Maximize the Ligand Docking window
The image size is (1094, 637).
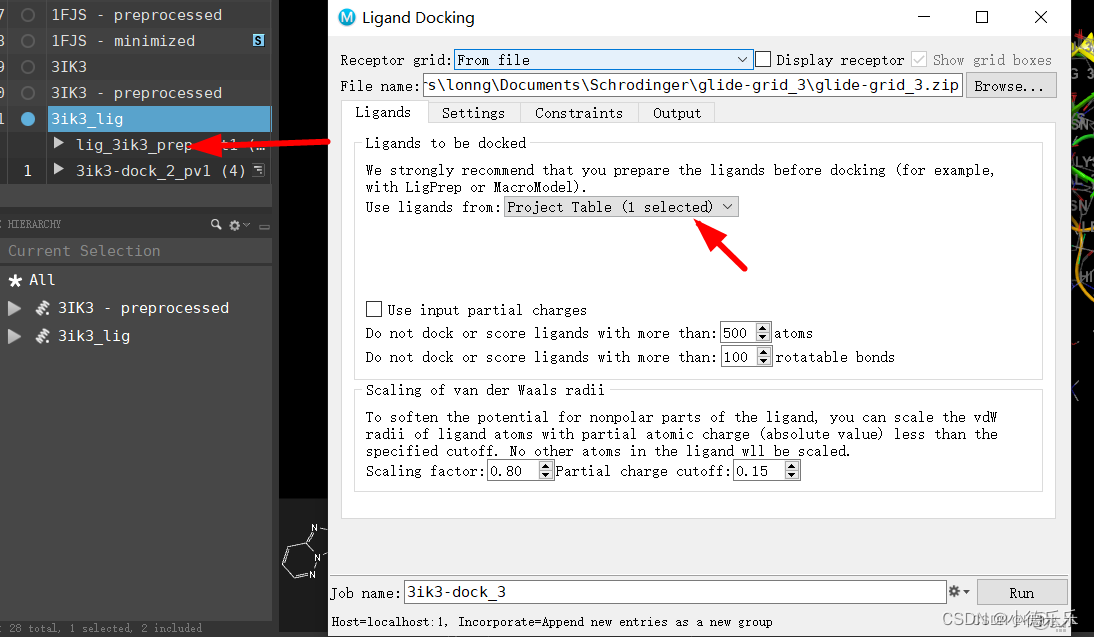click(982, 17)
